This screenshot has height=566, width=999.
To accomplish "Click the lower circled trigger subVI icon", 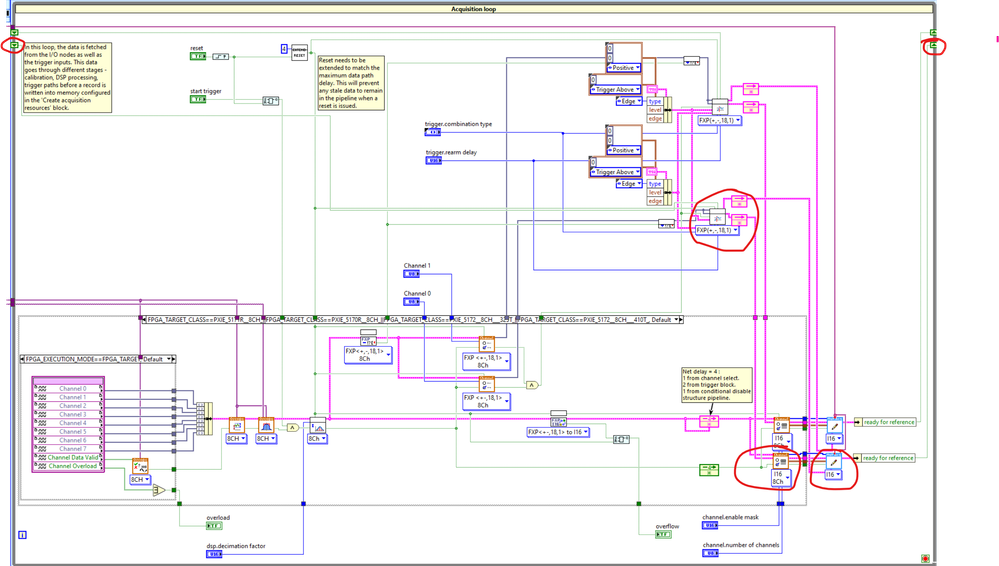I will 717,217.
